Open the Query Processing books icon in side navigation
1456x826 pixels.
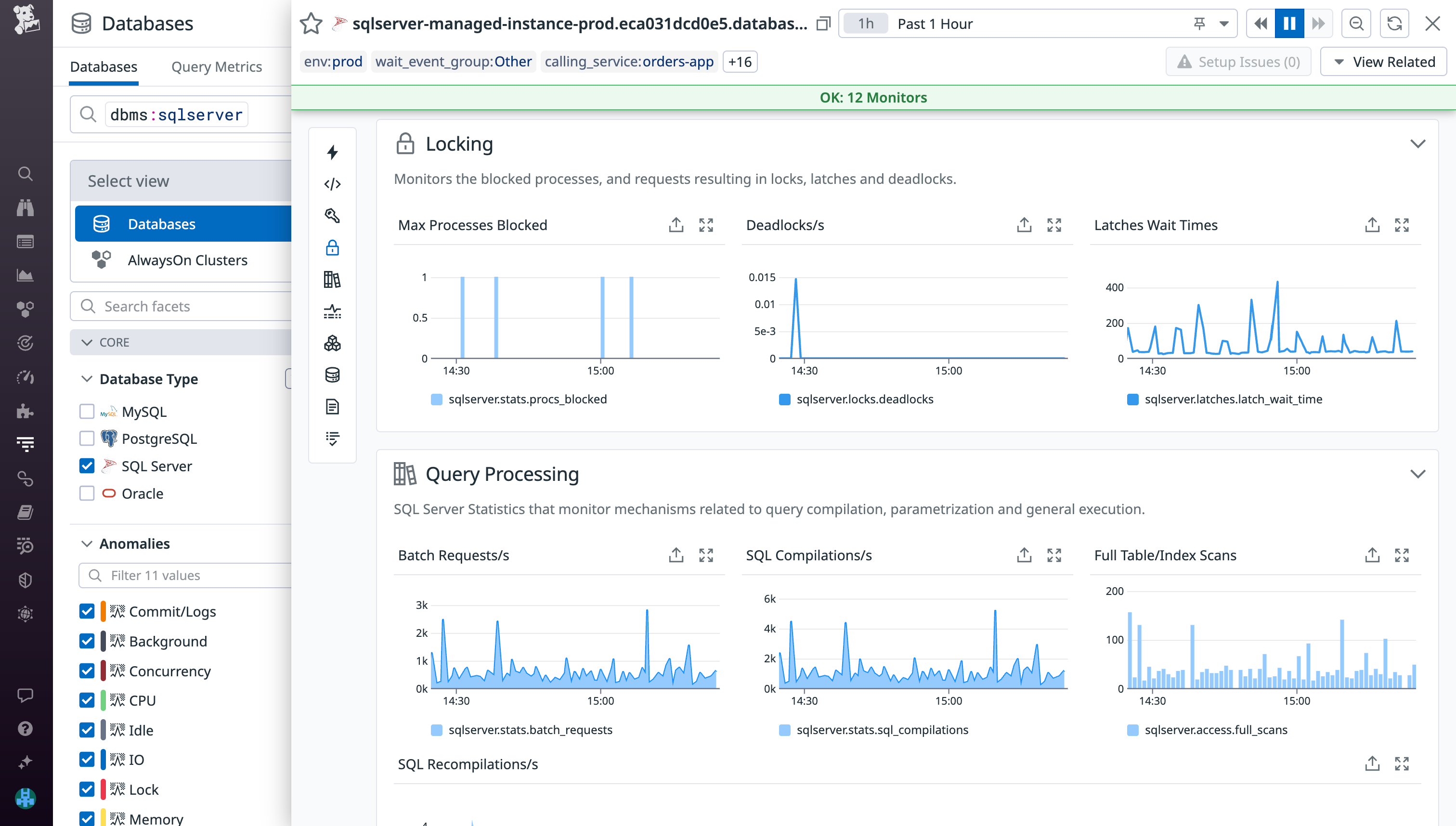point(332,279)
